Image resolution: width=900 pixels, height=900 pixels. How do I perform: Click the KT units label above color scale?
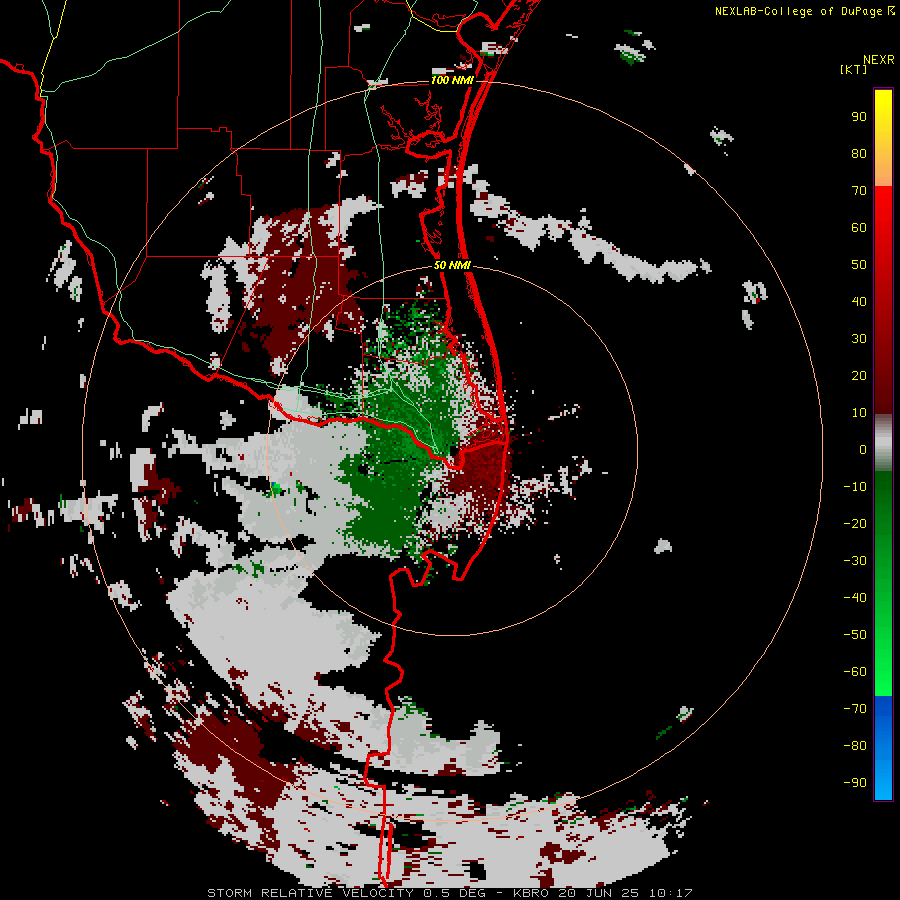coord(854,69)
